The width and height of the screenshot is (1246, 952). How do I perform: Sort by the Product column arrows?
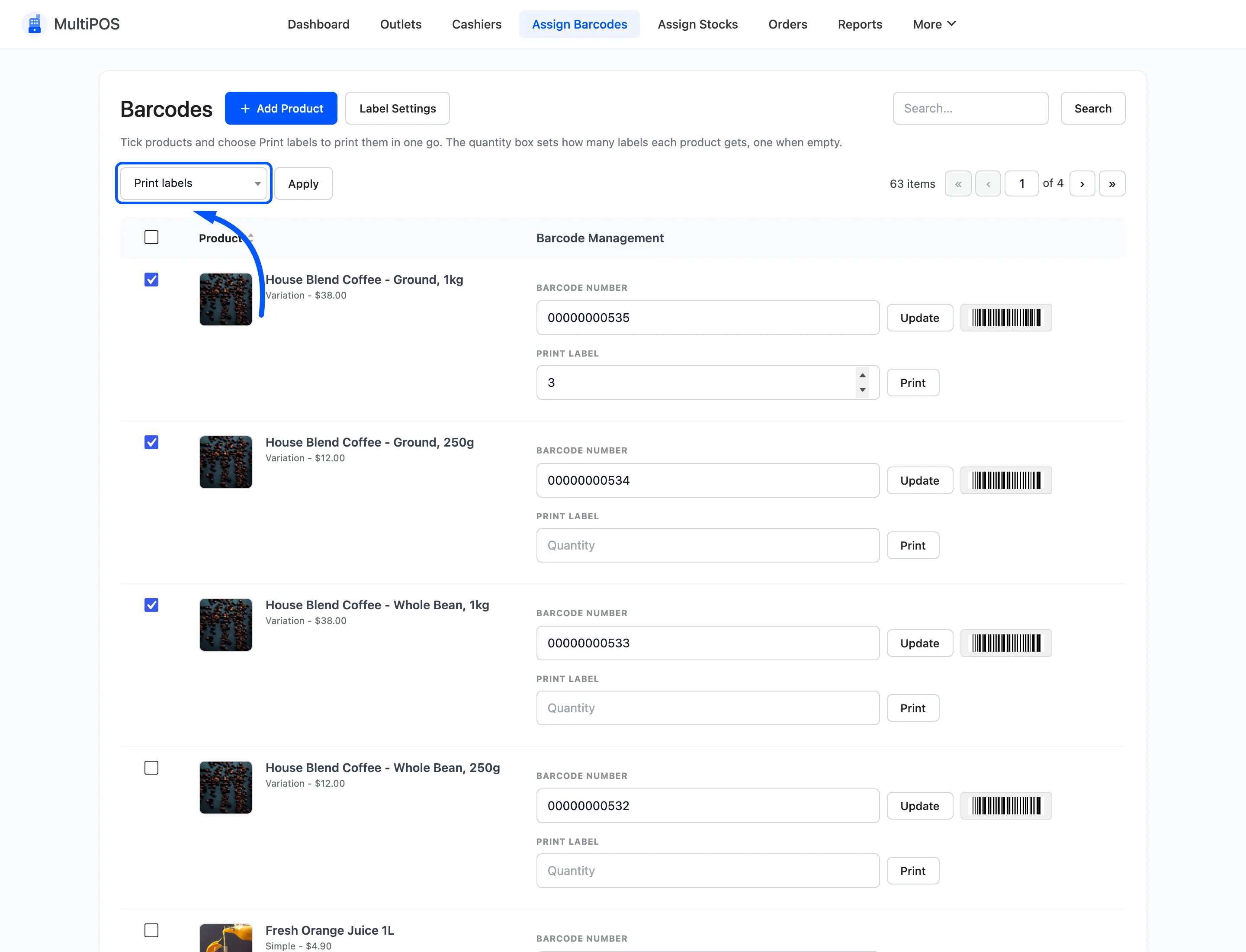point(250,238)
